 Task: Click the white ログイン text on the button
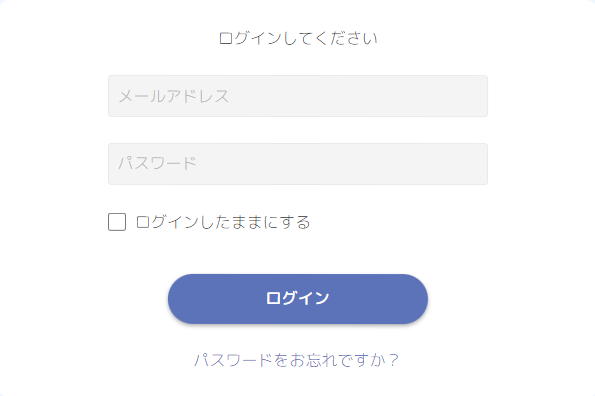coord(298,298)
